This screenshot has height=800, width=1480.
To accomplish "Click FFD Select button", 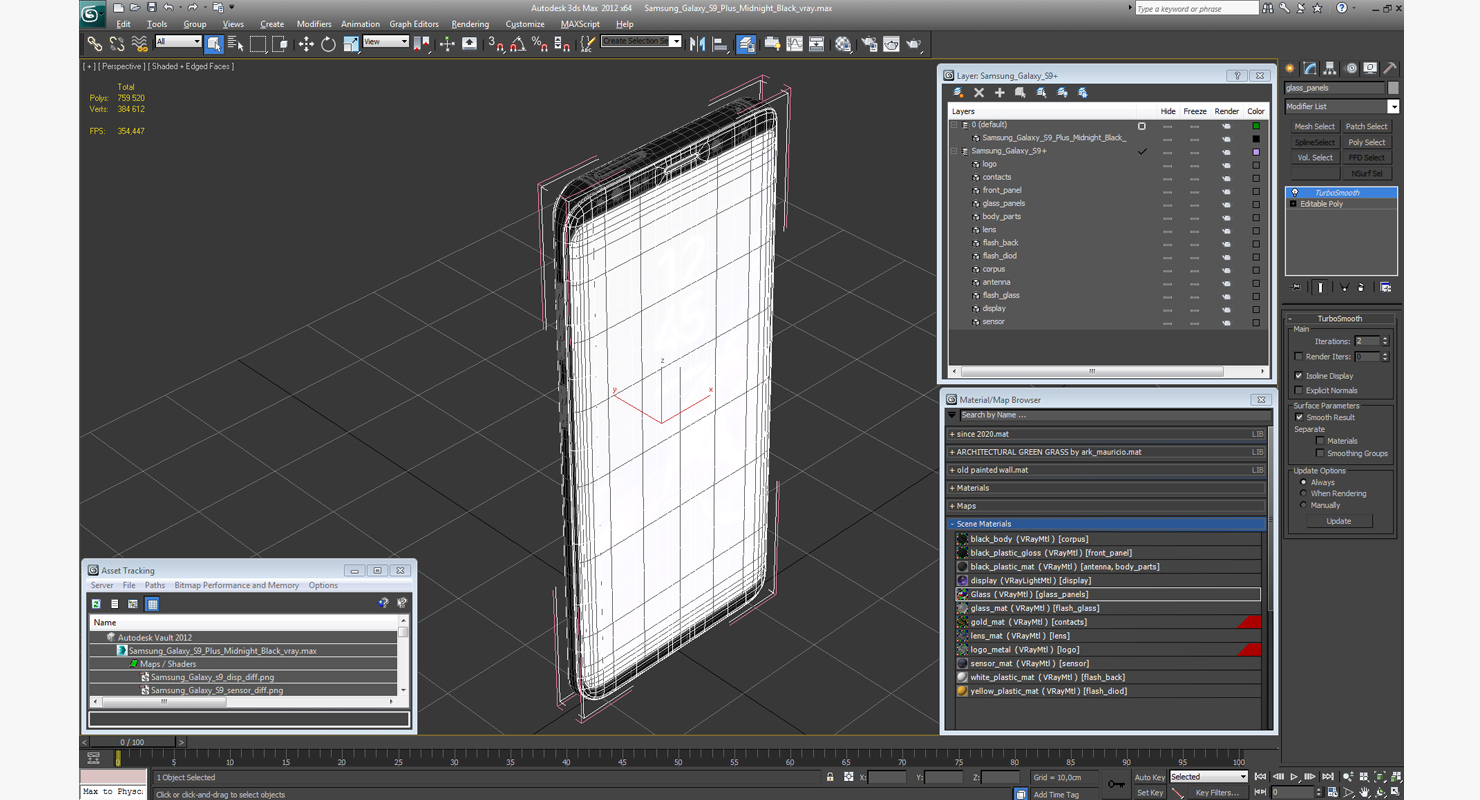I will pos(1366,157).
